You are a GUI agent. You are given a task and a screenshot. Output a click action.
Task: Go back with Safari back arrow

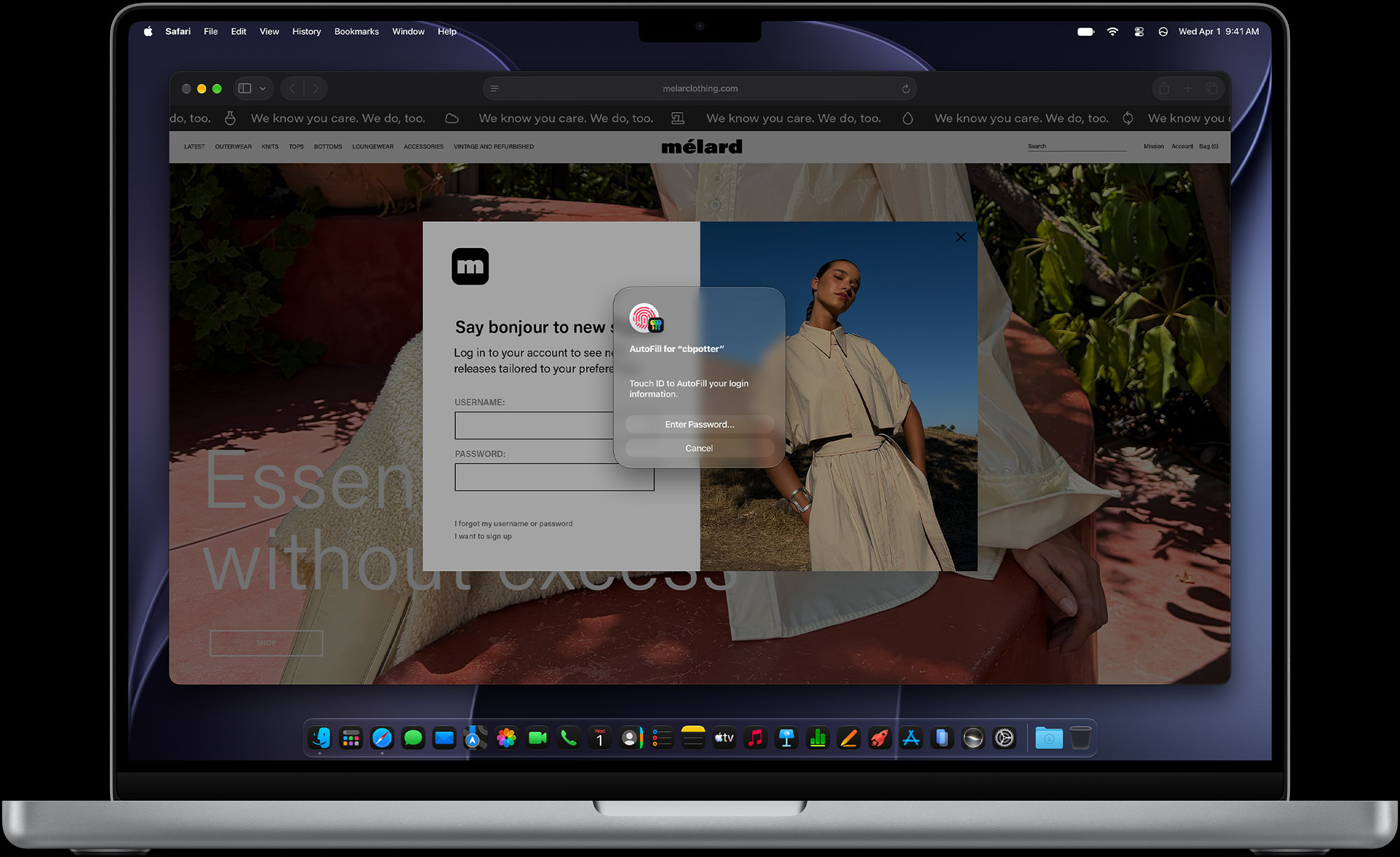click(293, 89)
